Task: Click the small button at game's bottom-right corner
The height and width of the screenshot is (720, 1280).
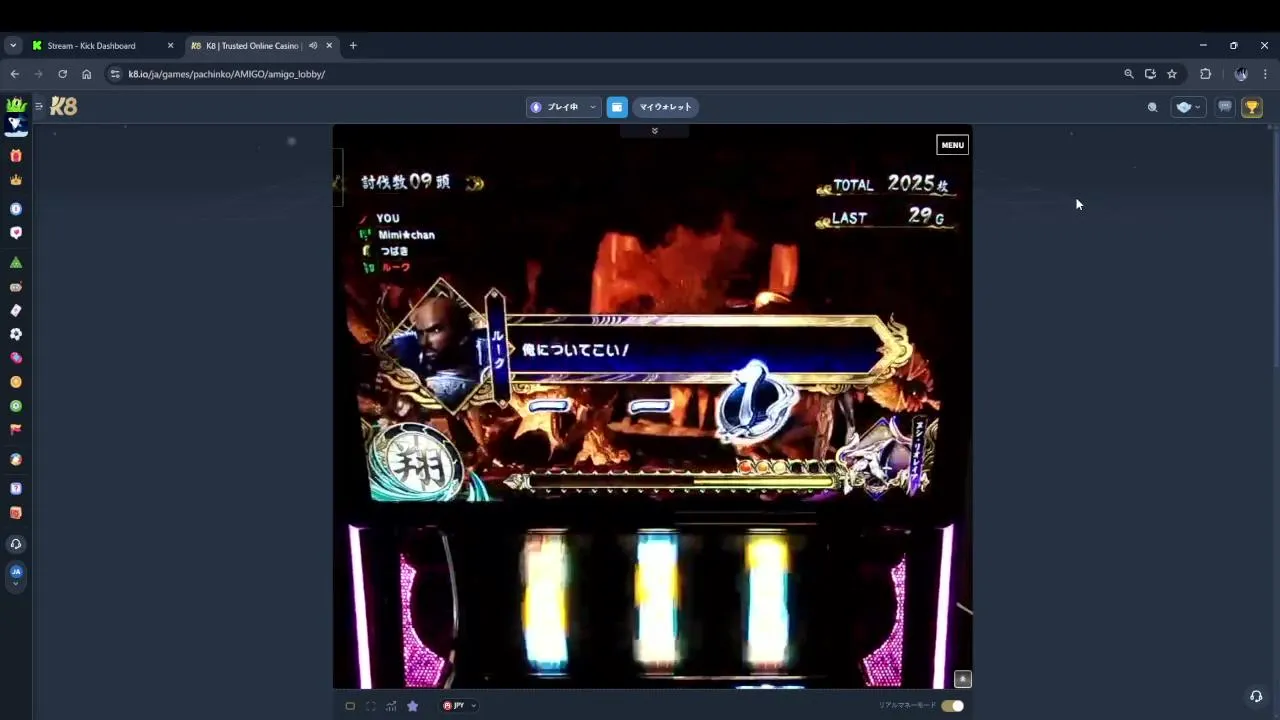Action: 963,679
